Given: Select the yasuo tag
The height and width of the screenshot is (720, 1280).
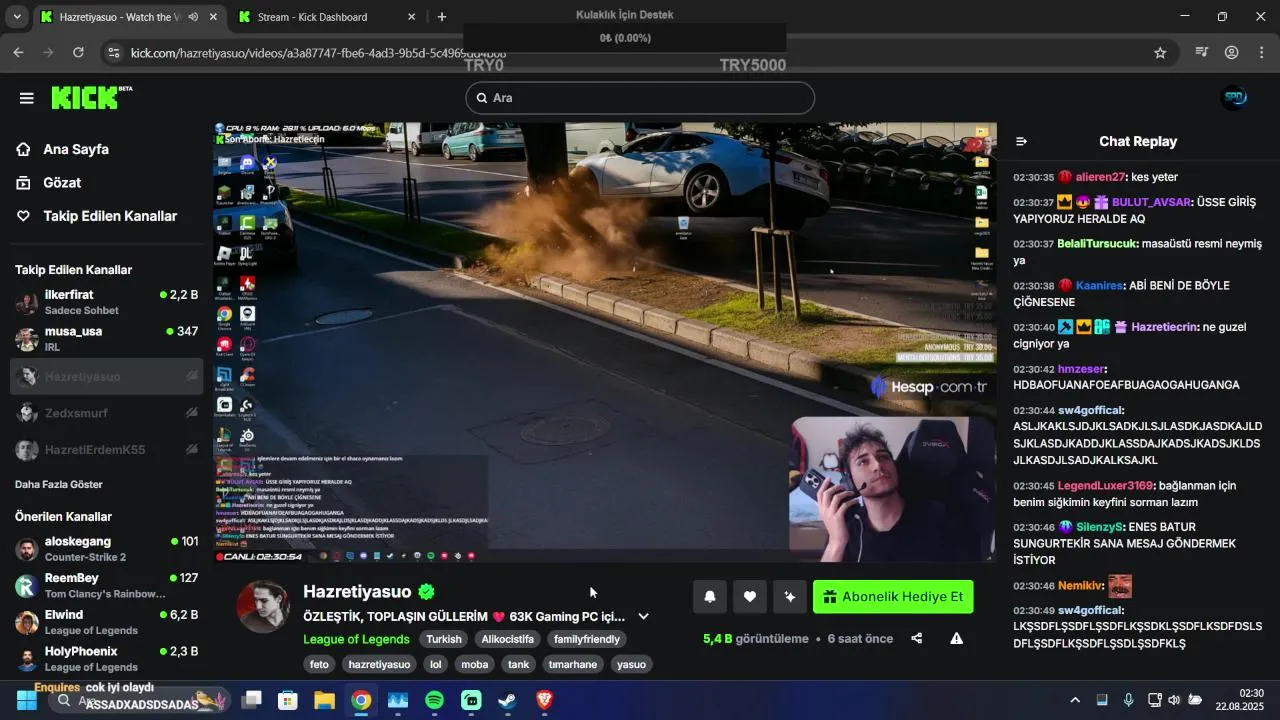Looking at the screenshot, I should (631, 664).
